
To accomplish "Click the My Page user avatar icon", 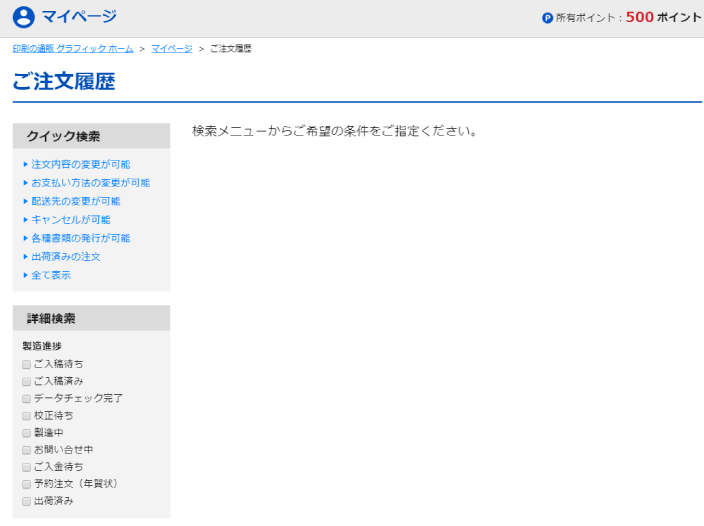I will (x=23, y=17).
